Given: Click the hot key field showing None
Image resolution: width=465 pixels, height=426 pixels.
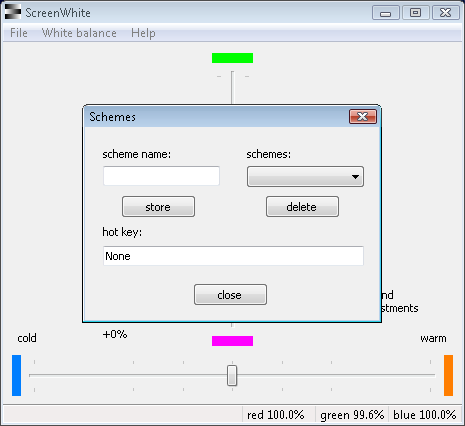Looking at the screenshot, I should pyautogui.click(x=233, y=256).
